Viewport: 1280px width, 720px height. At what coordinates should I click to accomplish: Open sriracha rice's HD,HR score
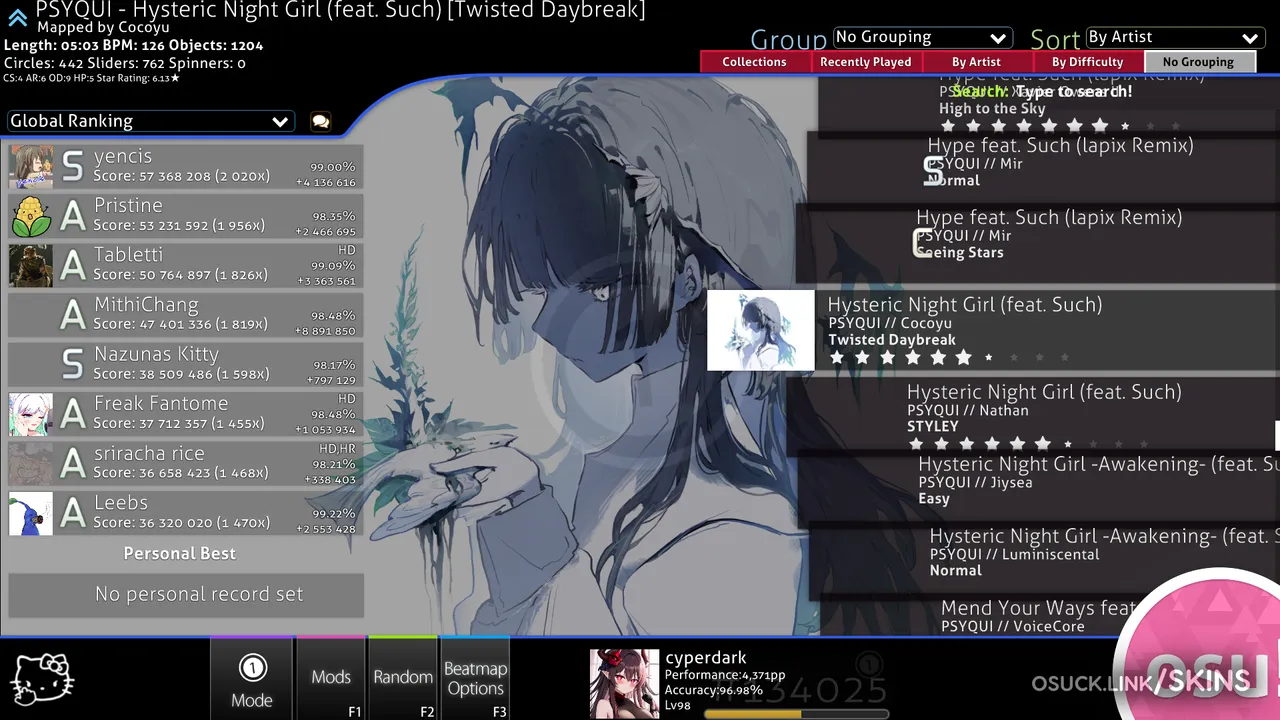pyautogui.click(x=186, y=463)
